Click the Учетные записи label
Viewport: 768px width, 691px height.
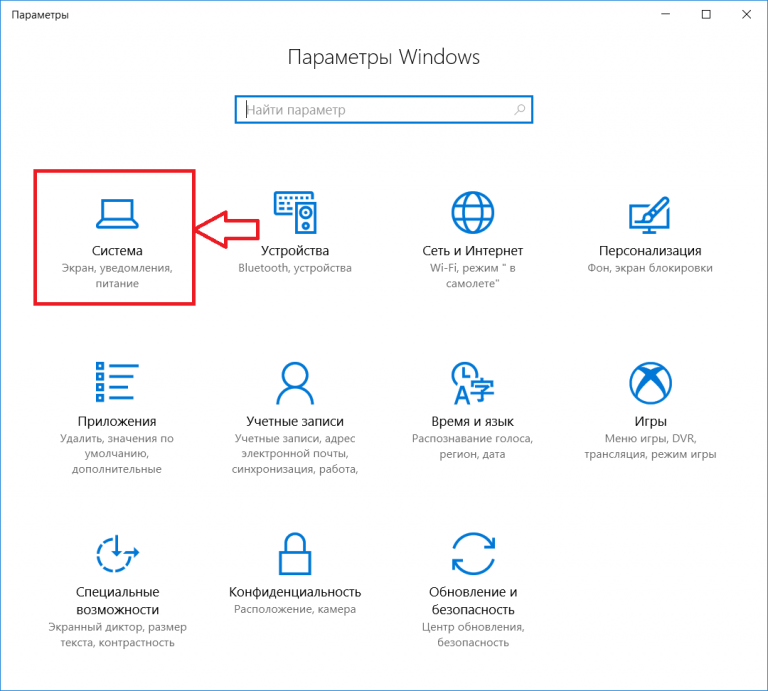coord(295,421)
